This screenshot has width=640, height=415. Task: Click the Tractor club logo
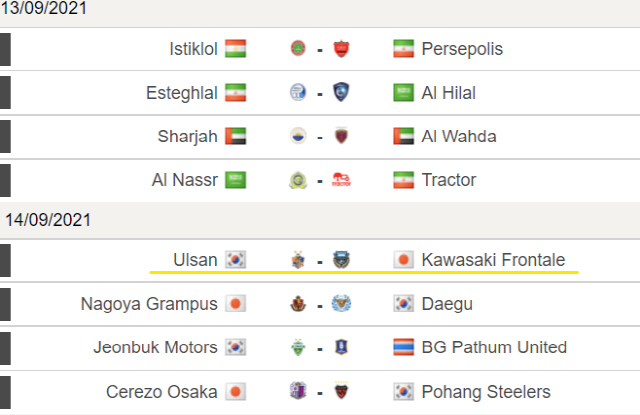pos(341,180)
